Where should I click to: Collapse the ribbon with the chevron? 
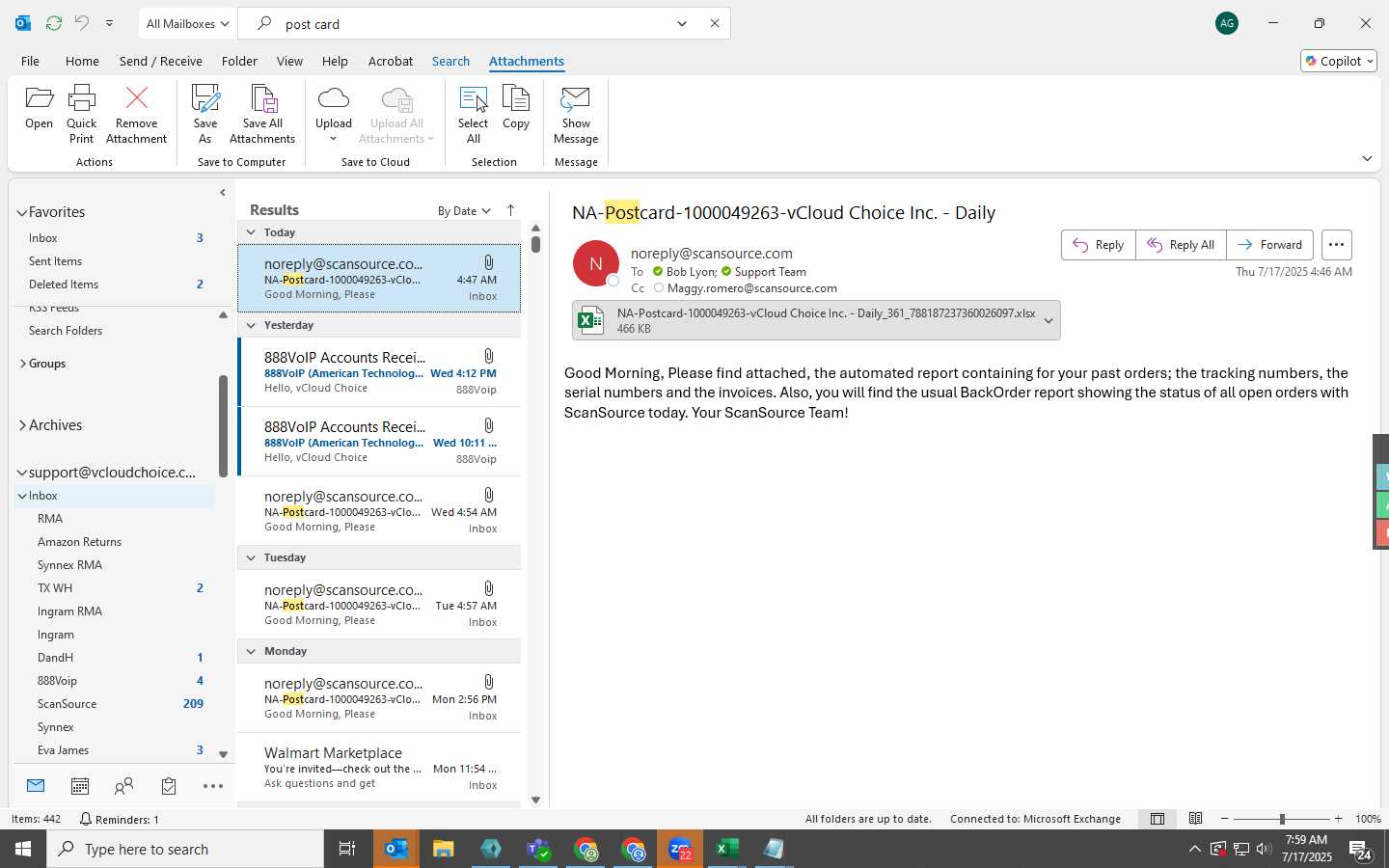tap(1367, 158)
